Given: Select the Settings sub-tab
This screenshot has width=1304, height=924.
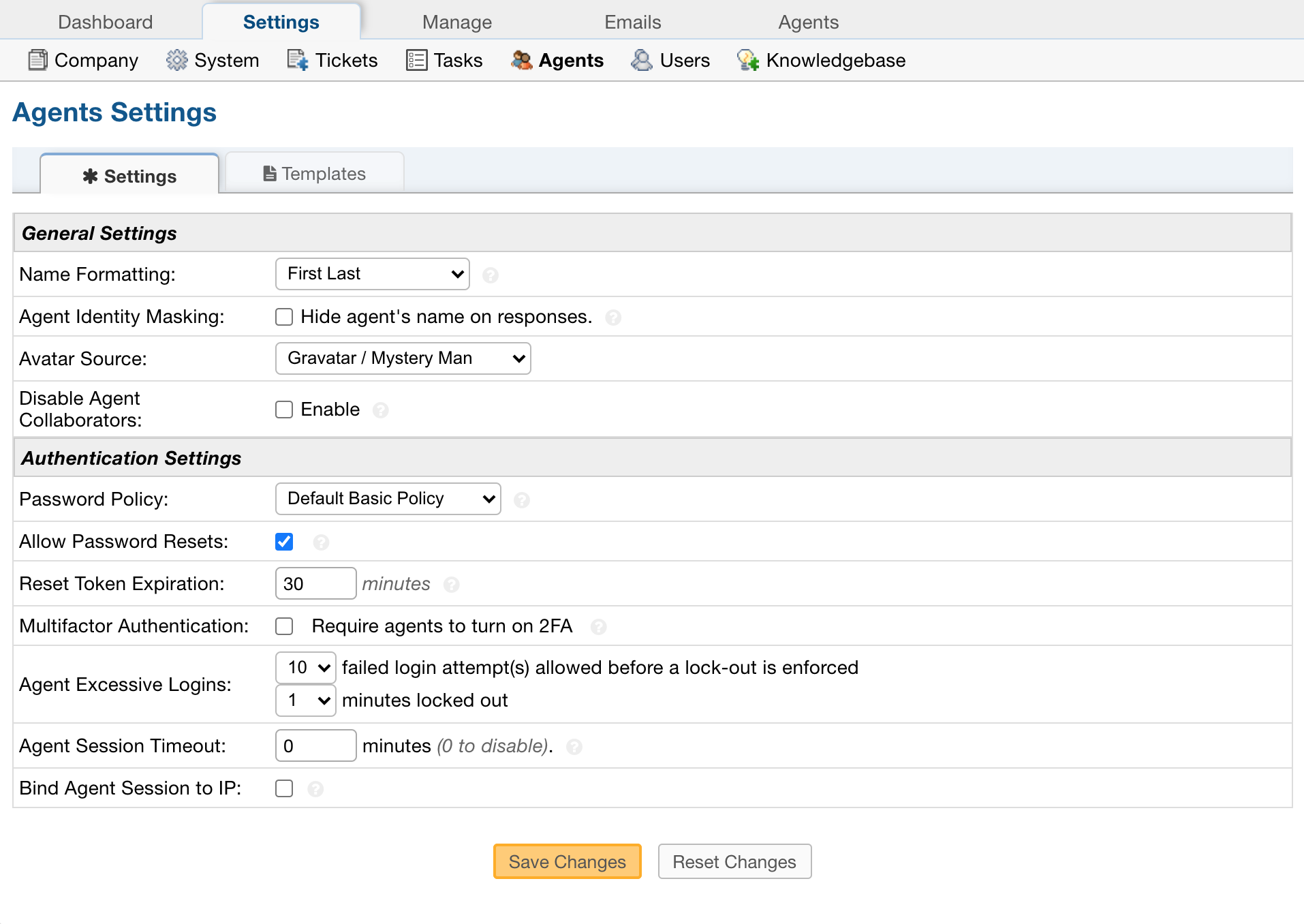Looking at the screenshot, I should tap(129, 175).
